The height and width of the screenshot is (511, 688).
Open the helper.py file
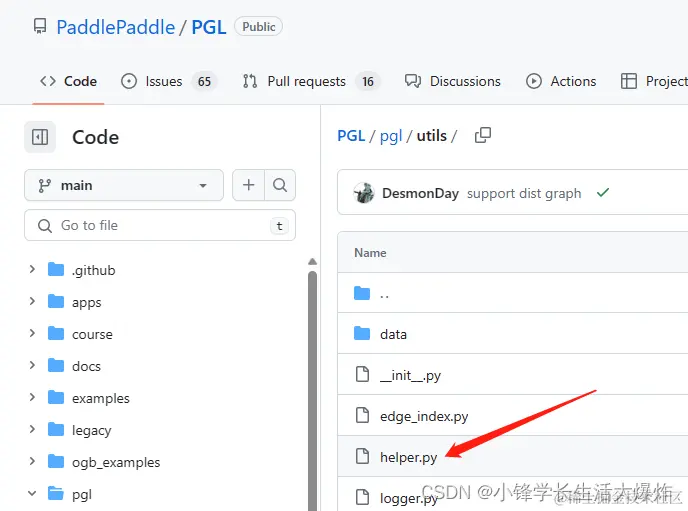point(408,457)
